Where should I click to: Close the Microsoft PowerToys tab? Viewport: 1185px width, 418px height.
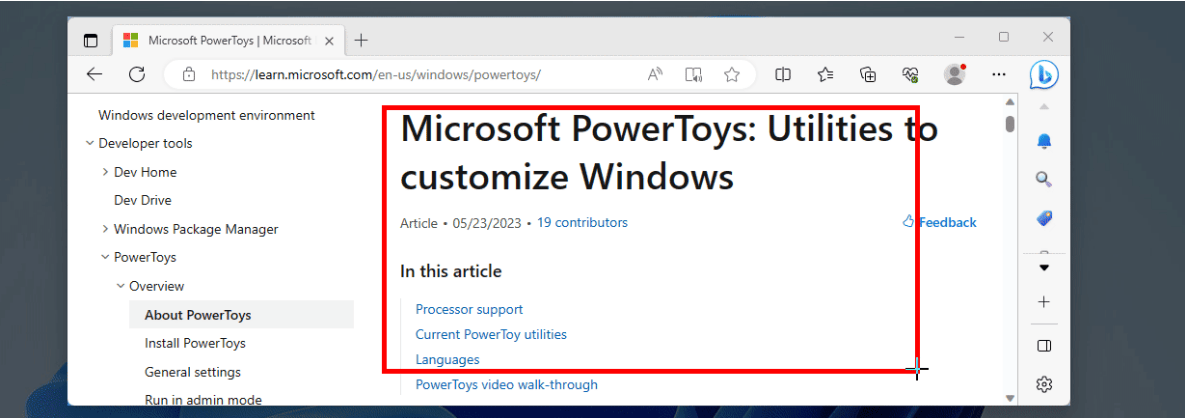(329, 41)
